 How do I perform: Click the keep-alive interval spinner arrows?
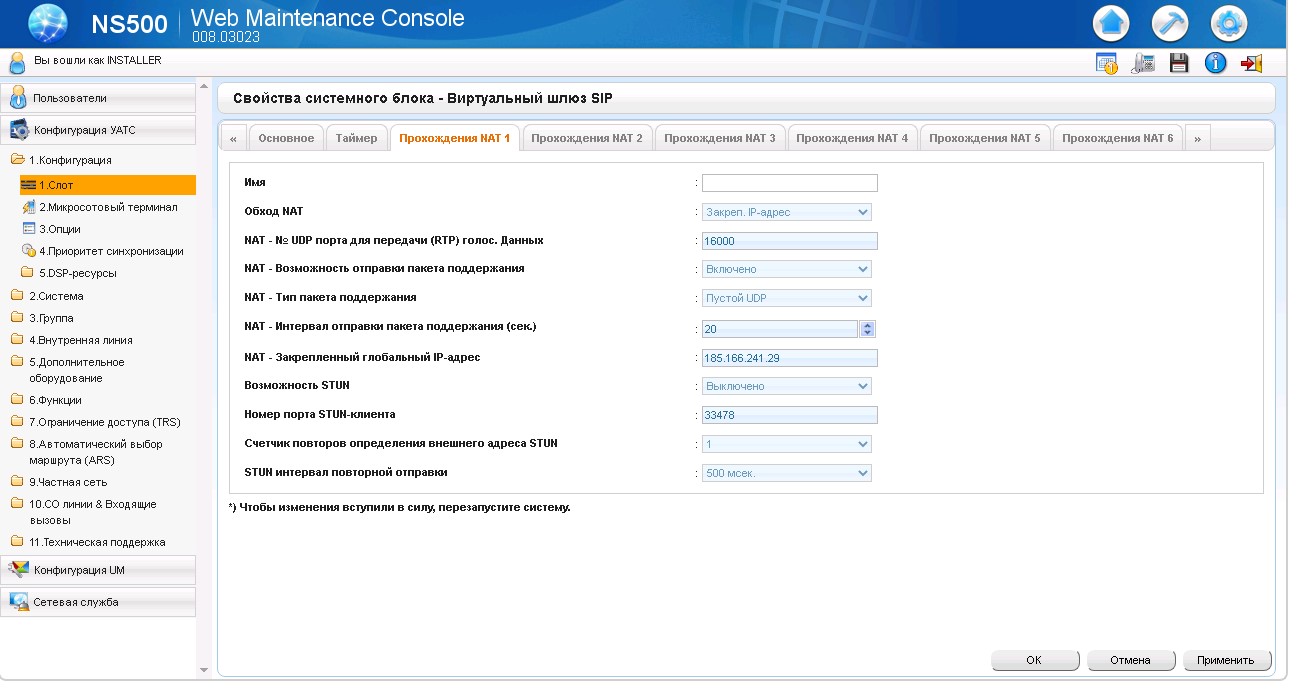click(868, 329)
